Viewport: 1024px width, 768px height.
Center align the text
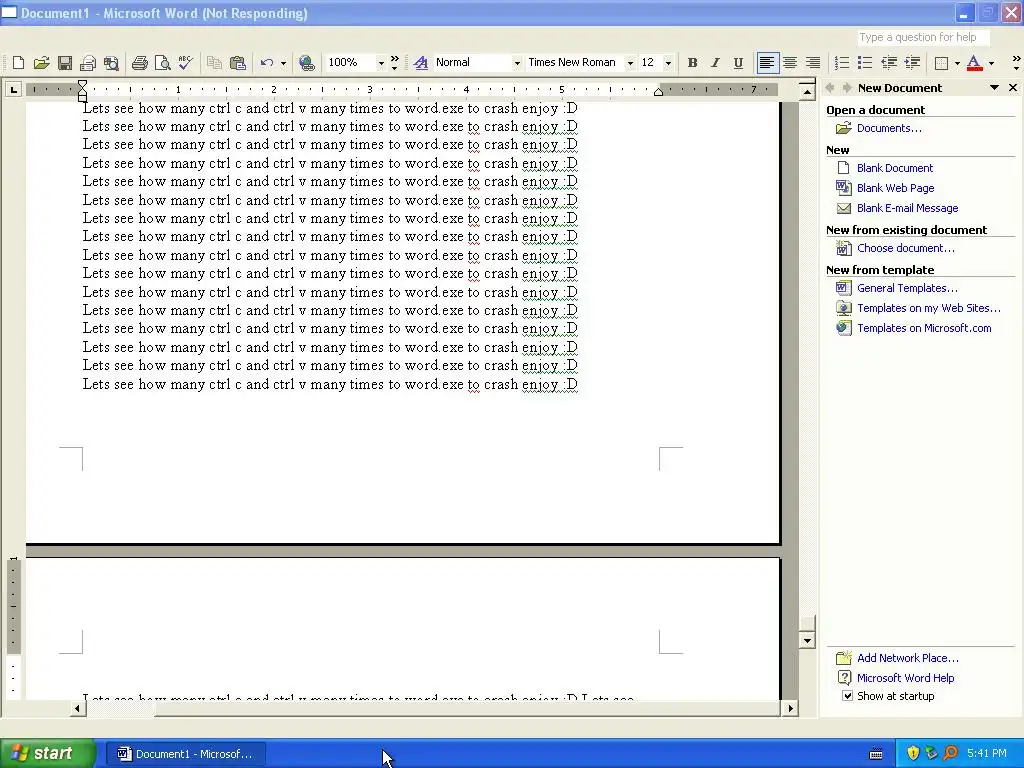[790, 63]
